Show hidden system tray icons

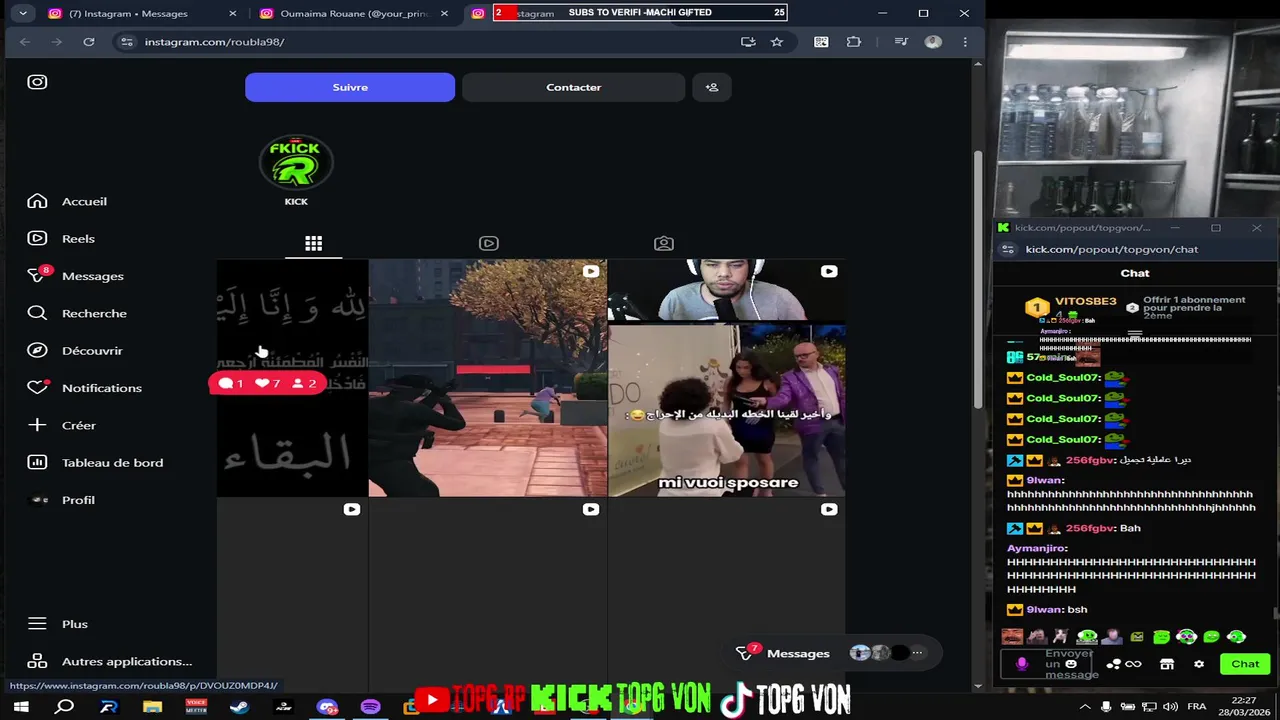click(x=1085, y=707)
